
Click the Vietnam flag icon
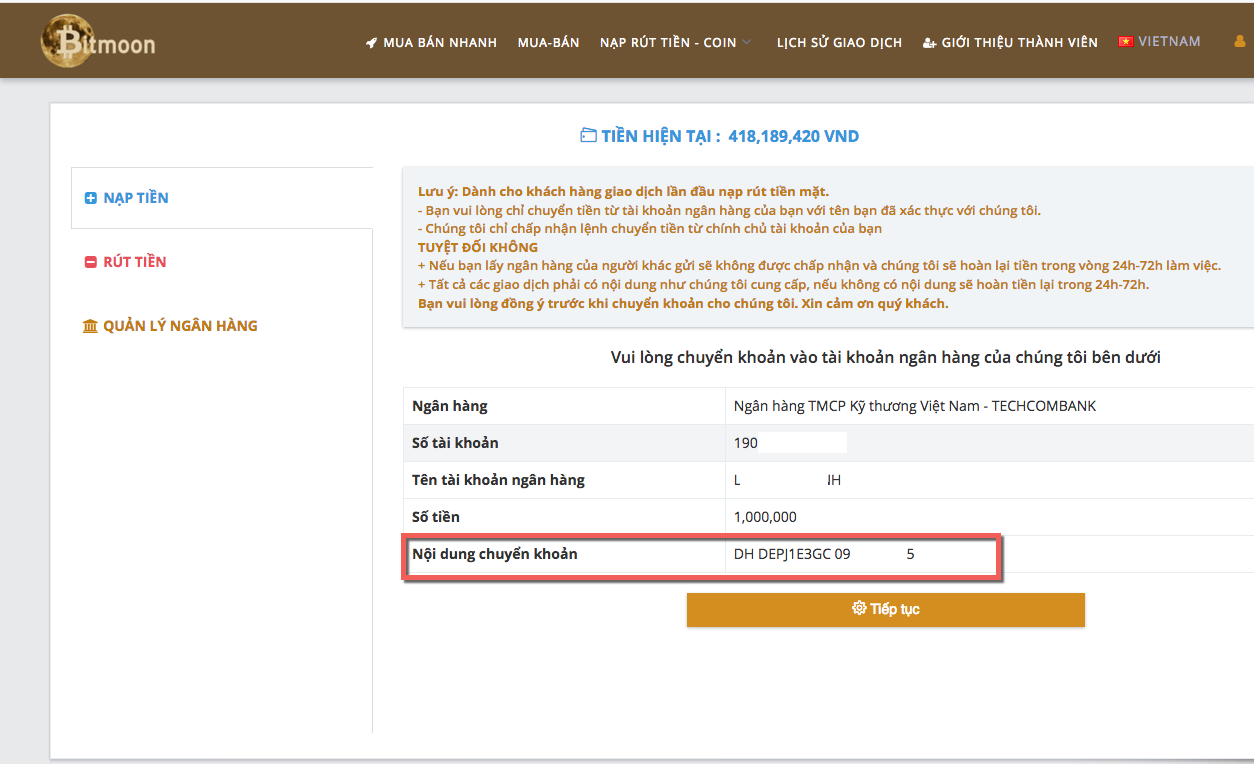1125,42
